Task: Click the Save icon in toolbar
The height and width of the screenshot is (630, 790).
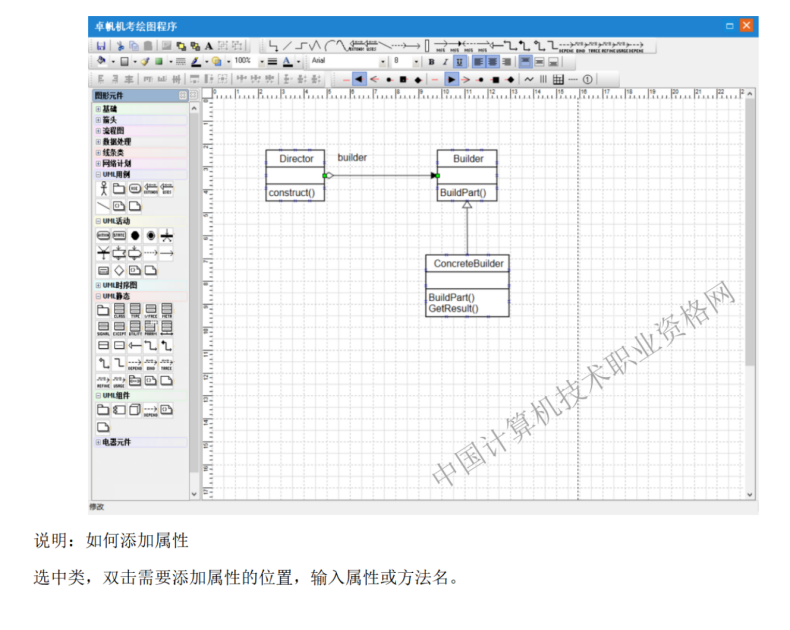Action: (101, 46)
